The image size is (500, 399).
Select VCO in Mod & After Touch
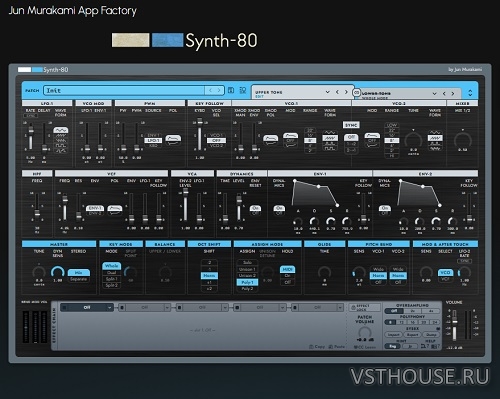(445, 272)
